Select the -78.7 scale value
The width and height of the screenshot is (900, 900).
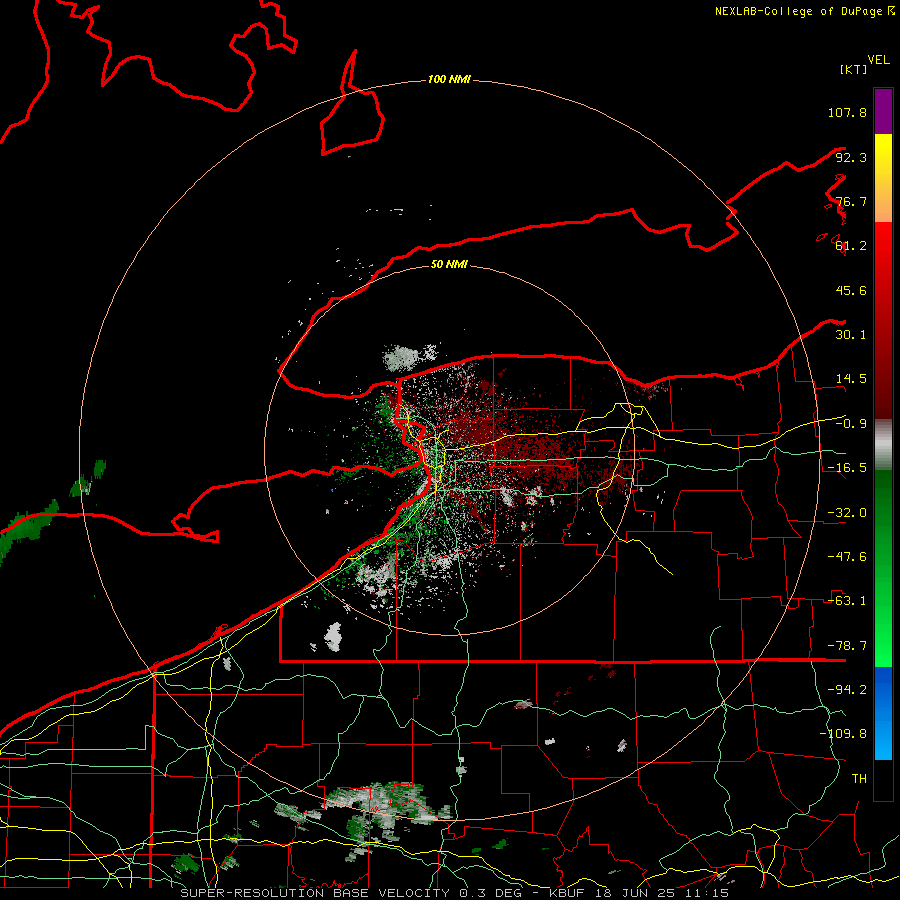pyautogui.click(x=847, y=646)
